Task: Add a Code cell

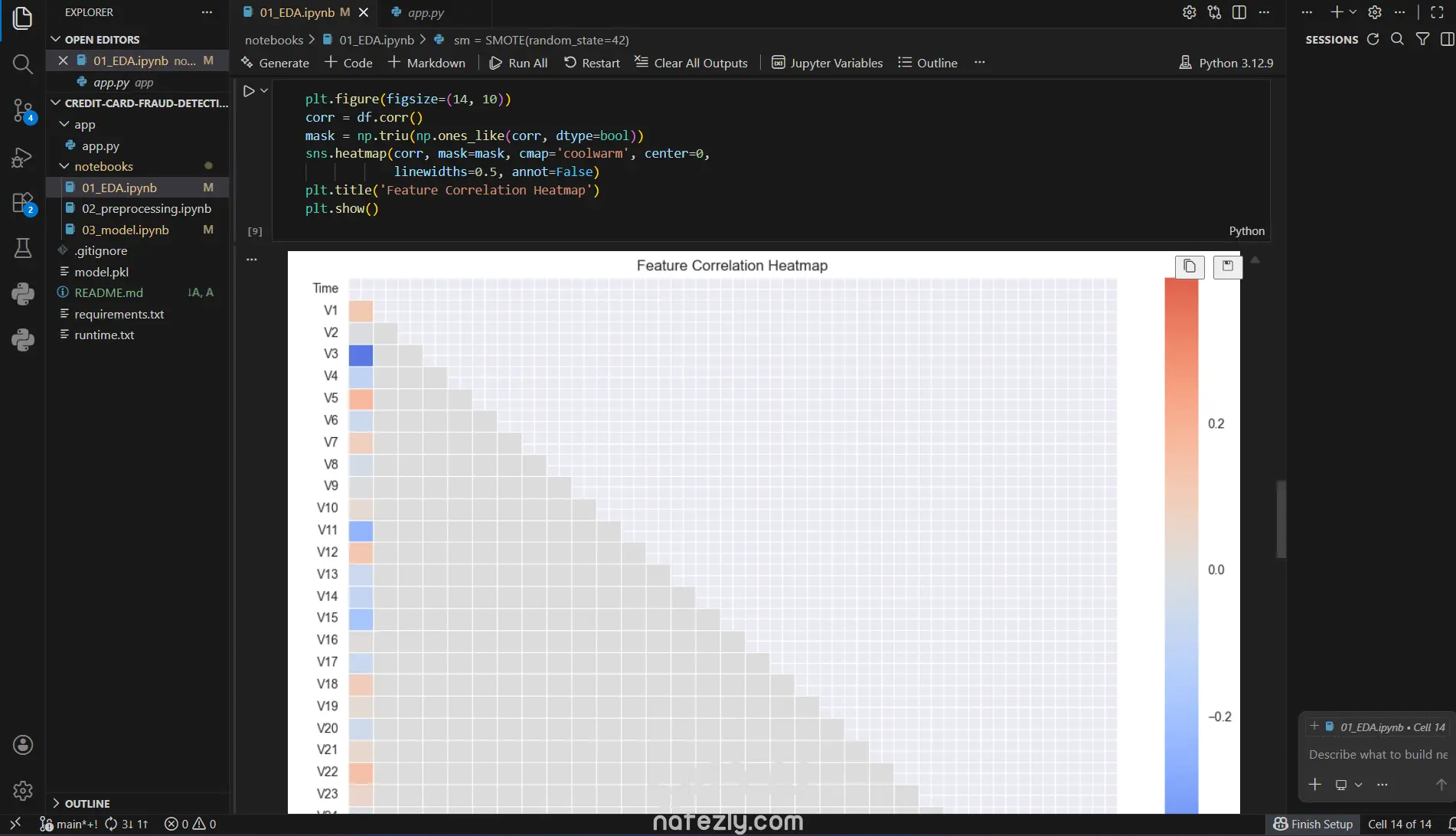Action: point(349,63)
